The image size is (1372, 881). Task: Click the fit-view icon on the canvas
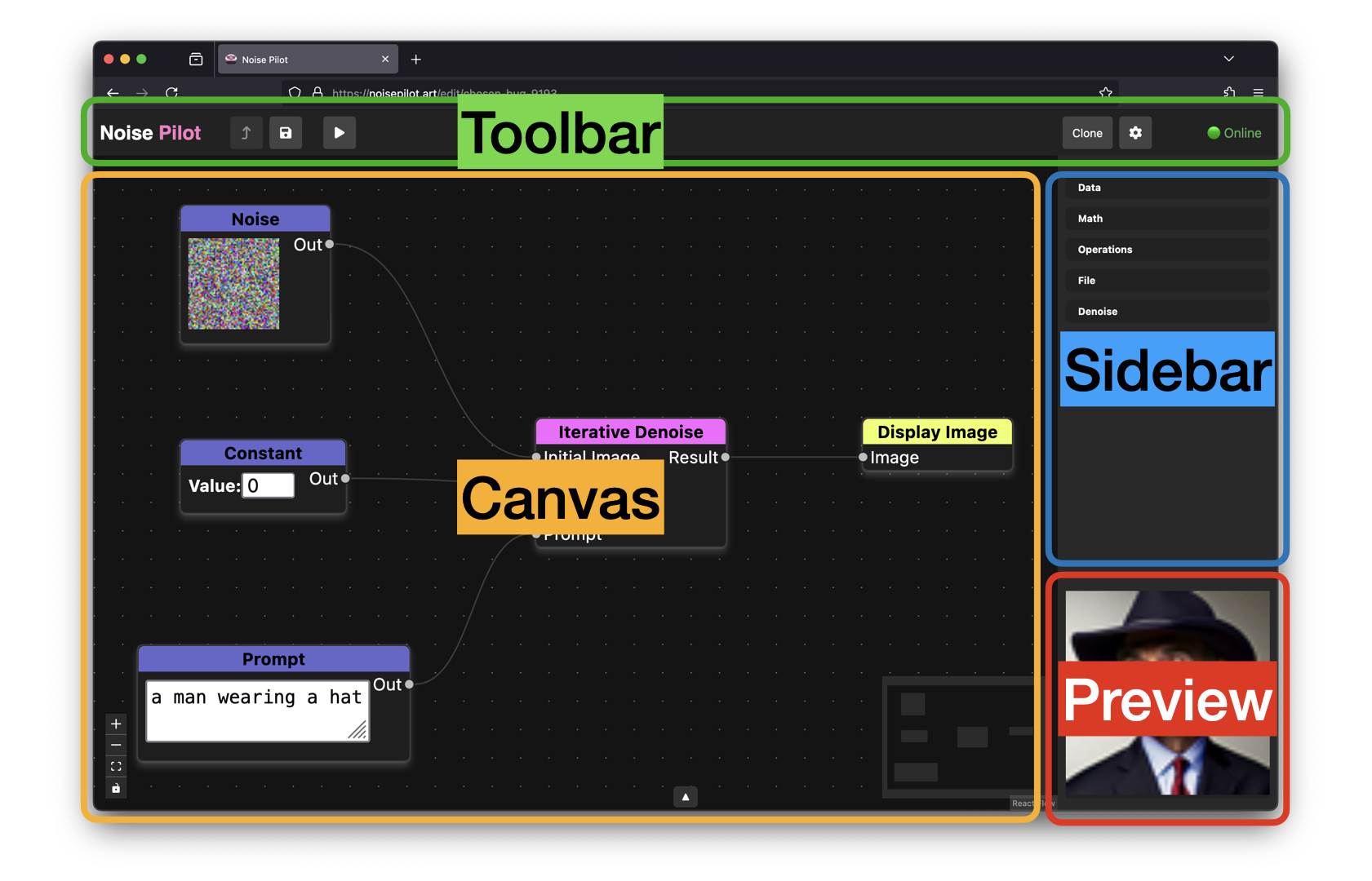pyautogui.click(x=116, y=766)
